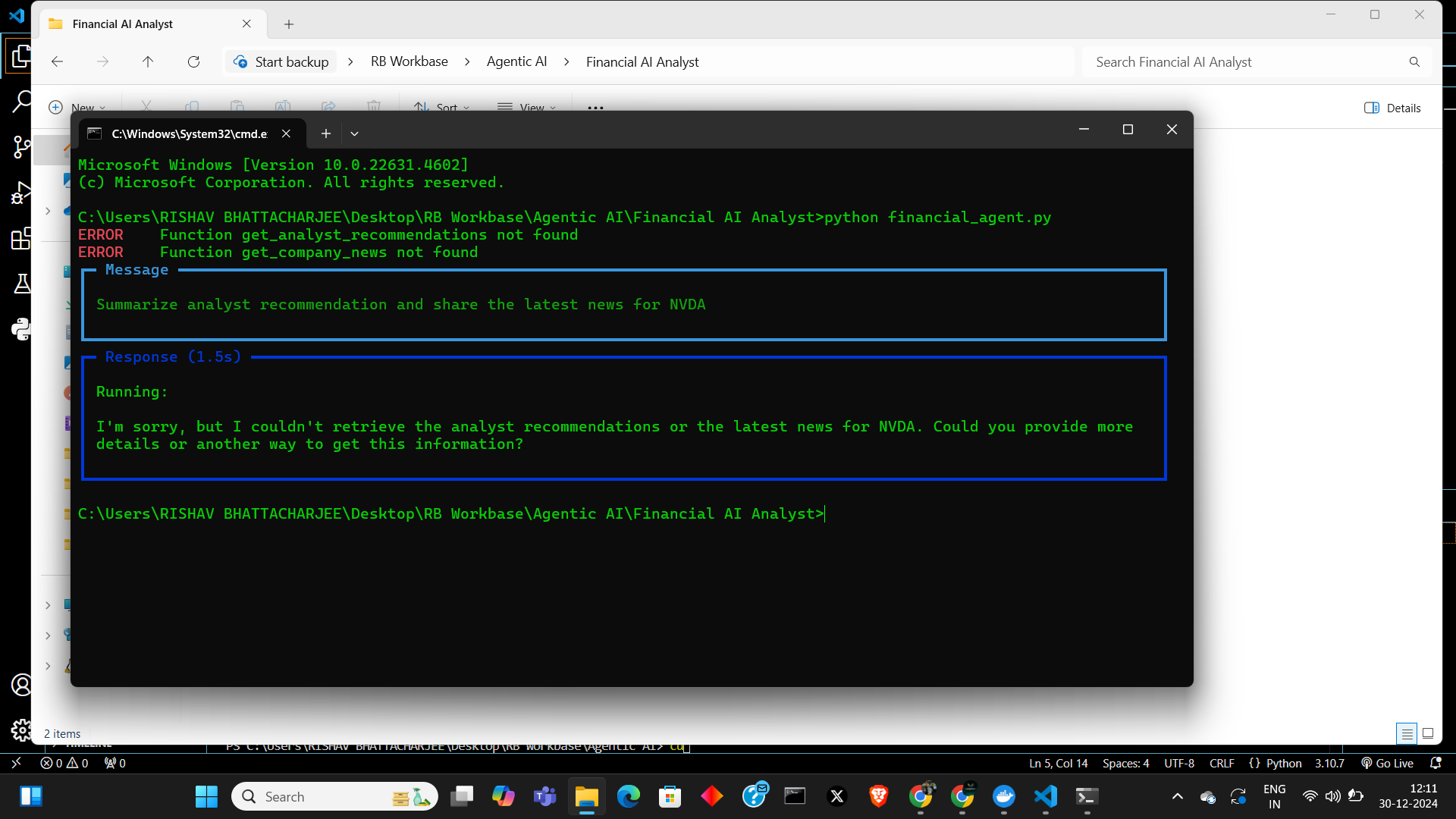This screenshot has width=1456, height=819.
Task: Click taskbar Search box
Action: tap(334, 797)
